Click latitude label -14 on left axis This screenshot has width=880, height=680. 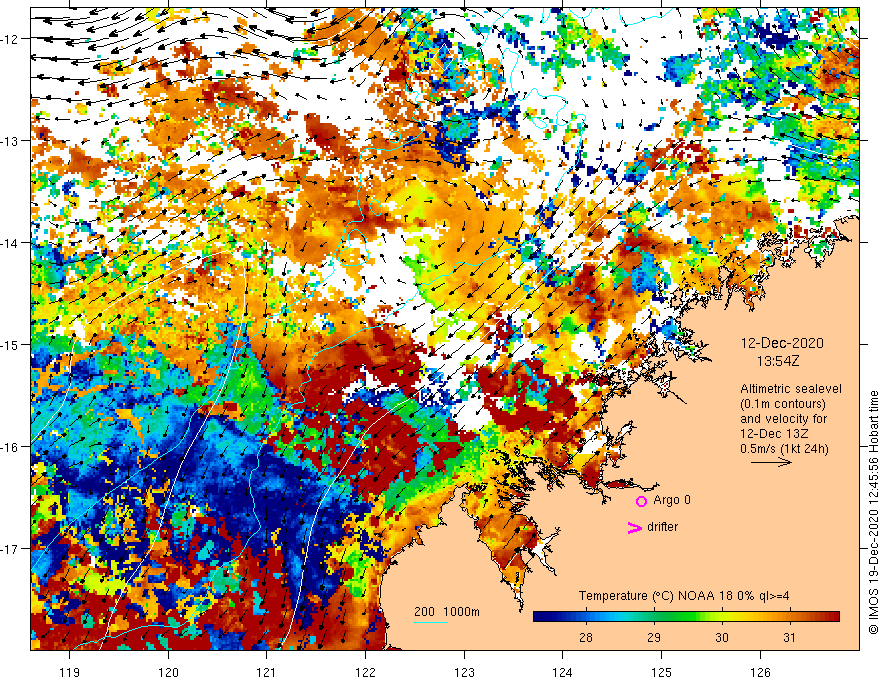tap(10, 243)
